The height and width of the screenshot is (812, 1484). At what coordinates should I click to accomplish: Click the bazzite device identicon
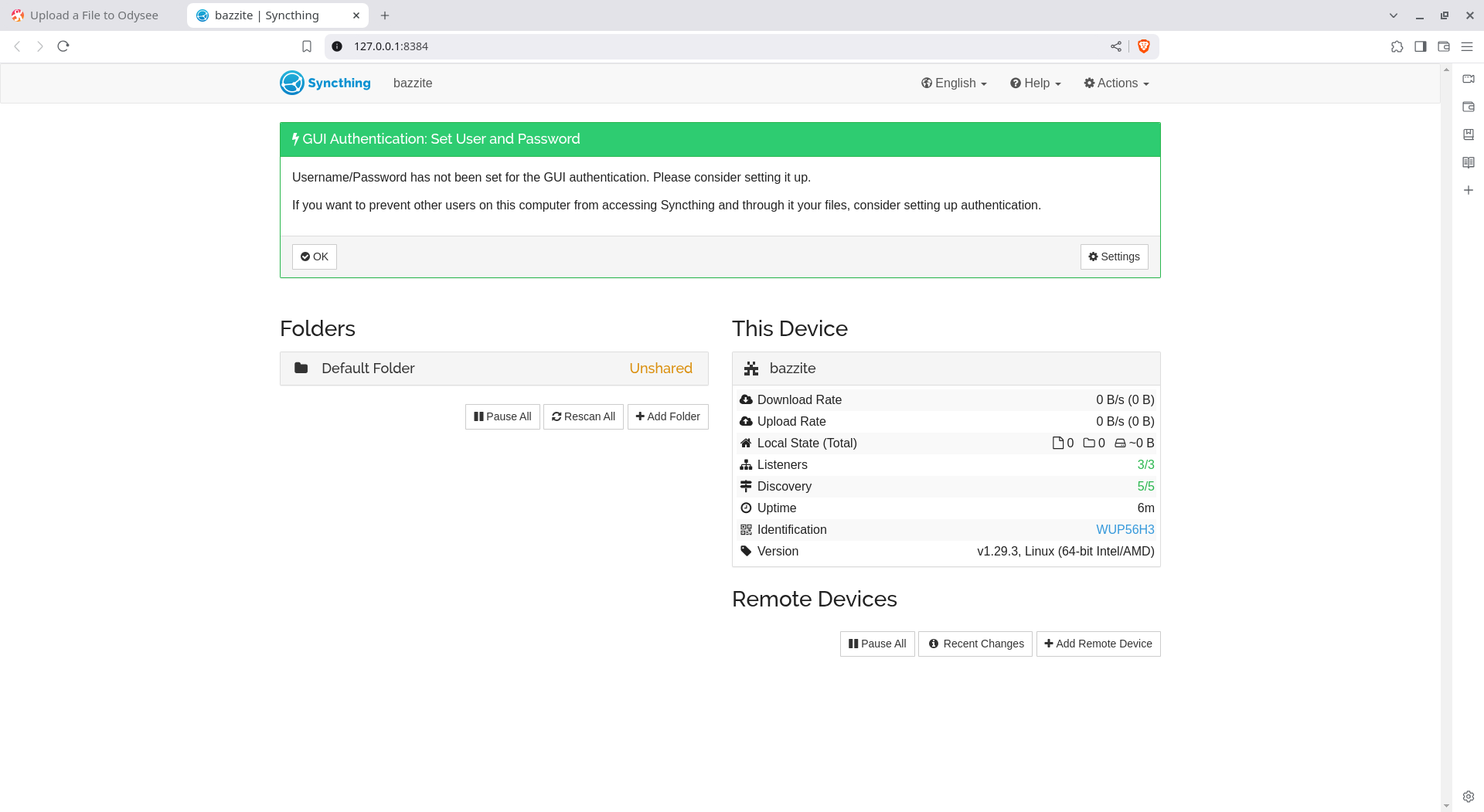751,369
